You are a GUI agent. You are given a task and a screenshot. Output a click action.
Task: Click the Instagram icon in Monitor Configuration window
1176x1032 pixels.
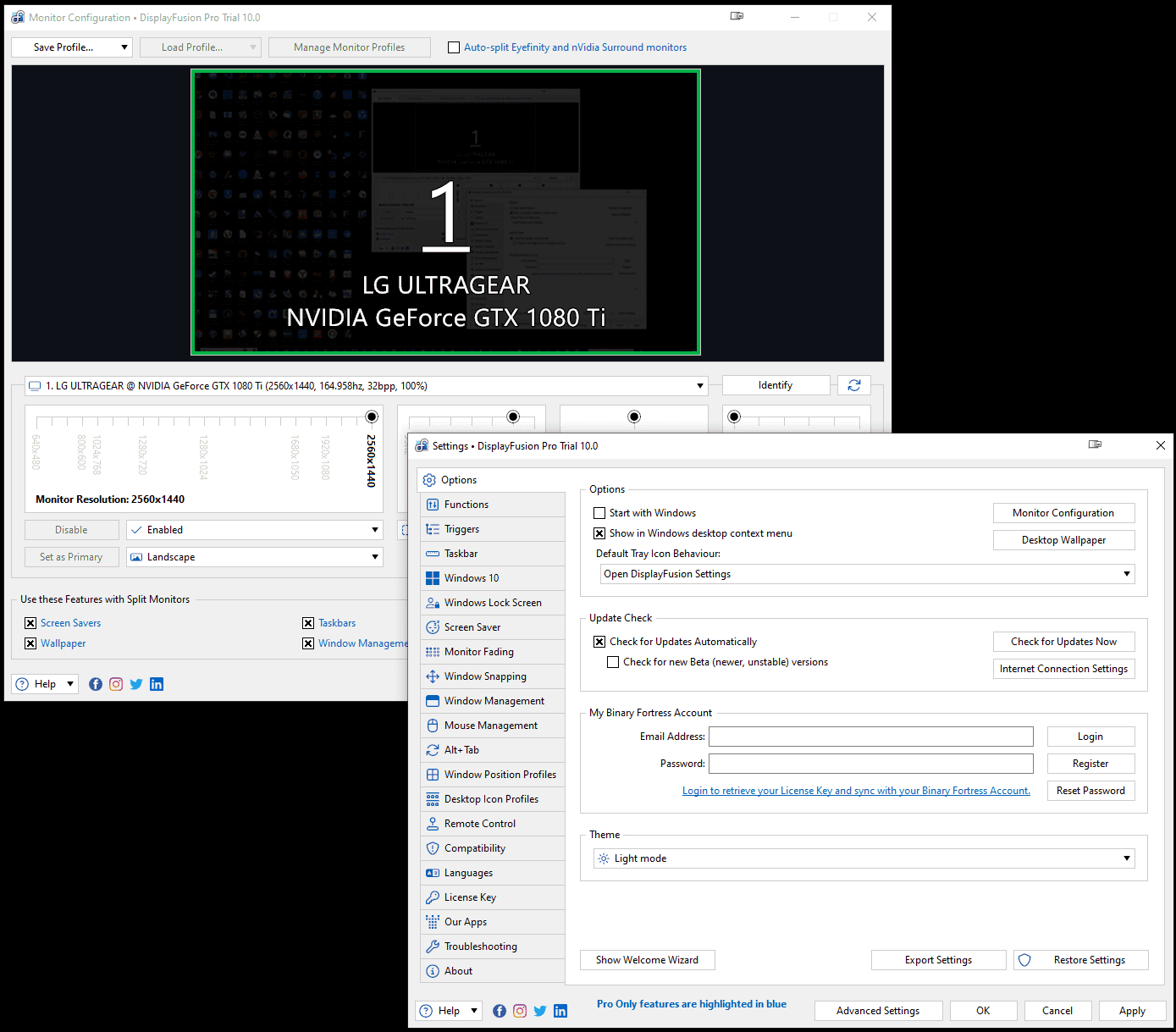[x=116, y=684]
